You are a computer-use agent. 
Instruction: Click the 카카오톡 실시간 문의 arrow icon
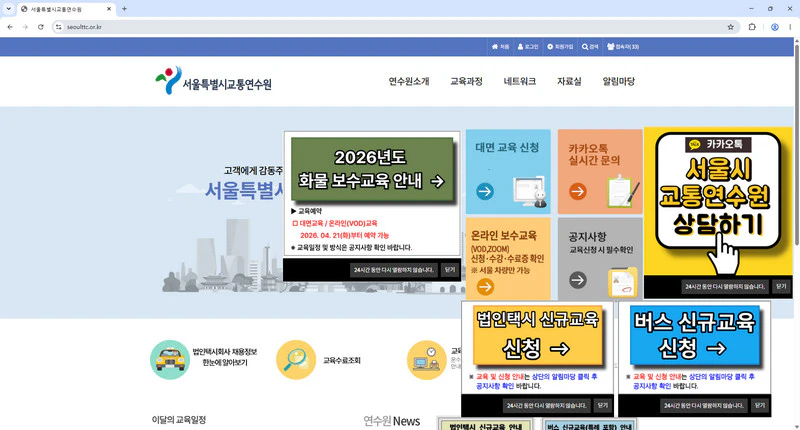coord(578,191)
